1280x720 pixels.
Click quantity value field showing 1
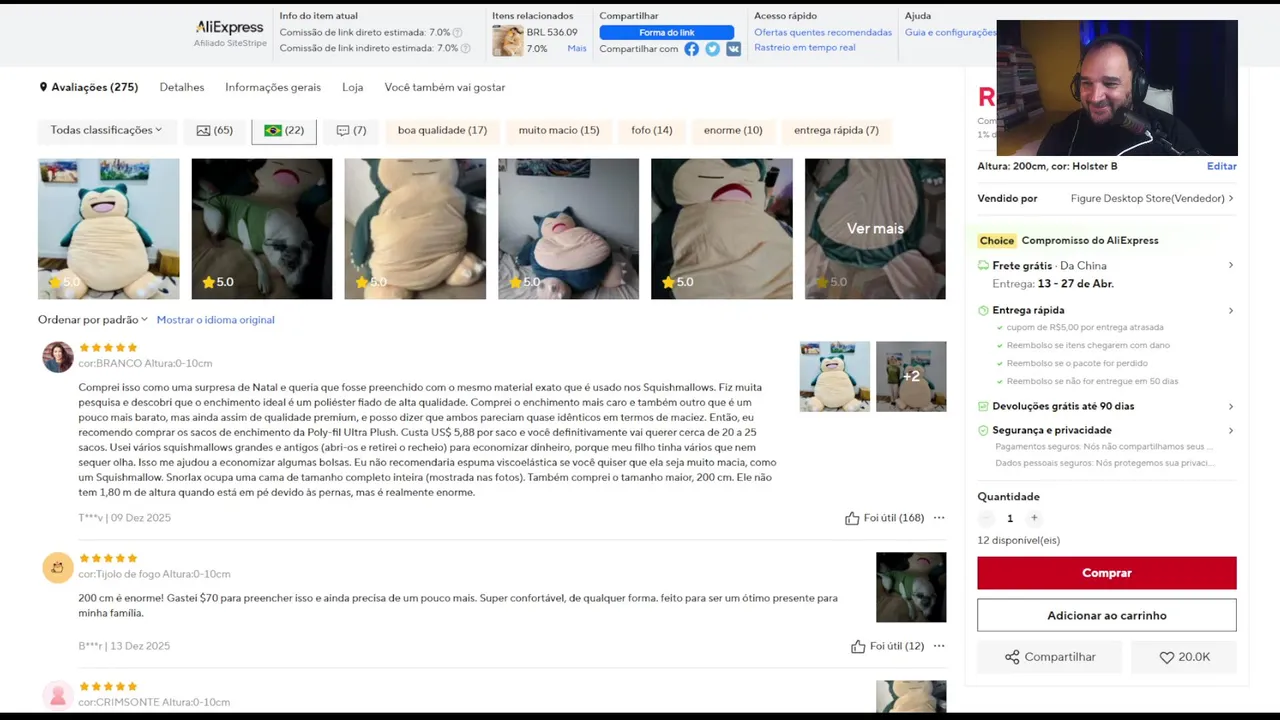pos(1010,518)
